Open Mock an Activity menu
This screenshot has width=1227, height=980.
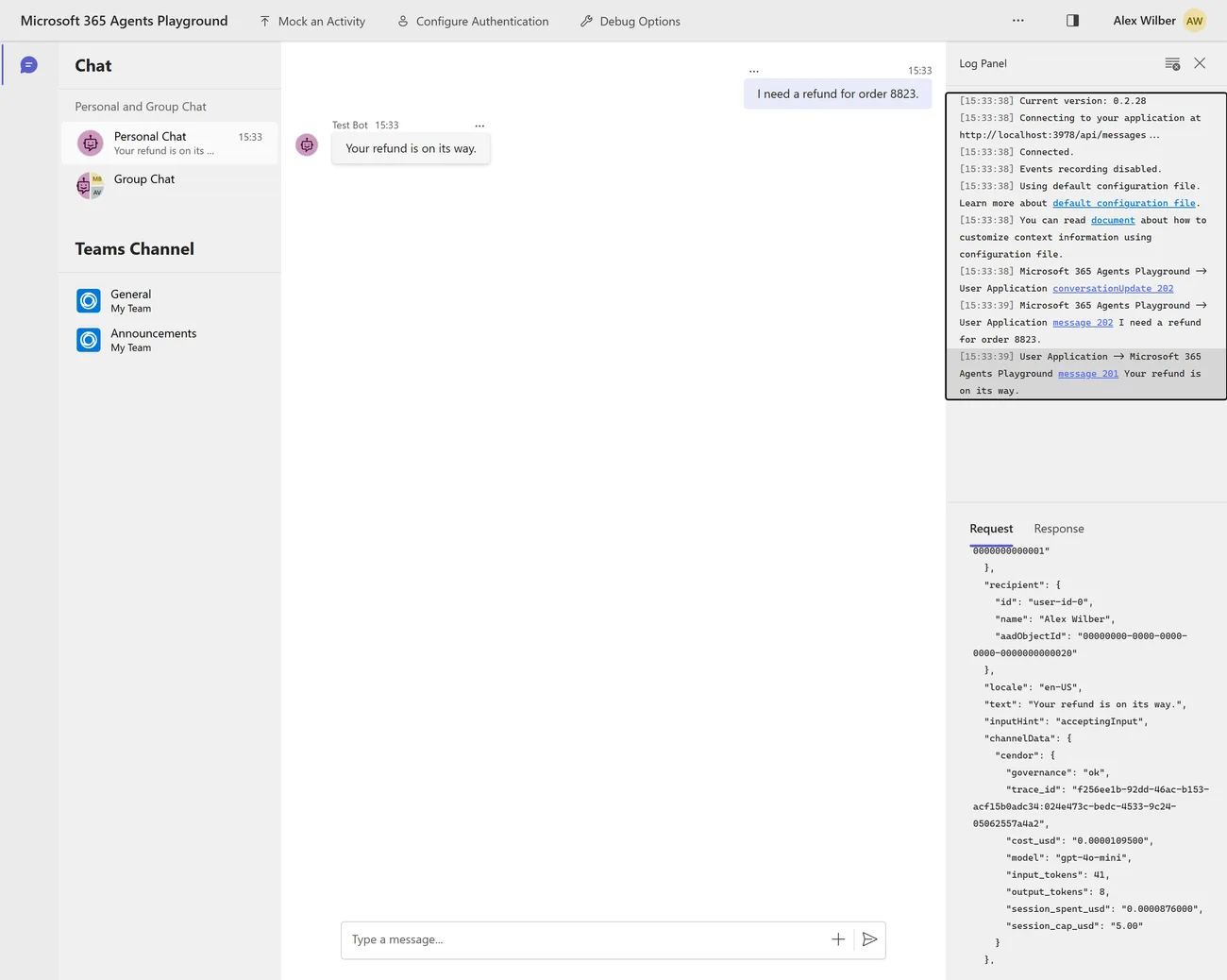[x=312, y=21]
